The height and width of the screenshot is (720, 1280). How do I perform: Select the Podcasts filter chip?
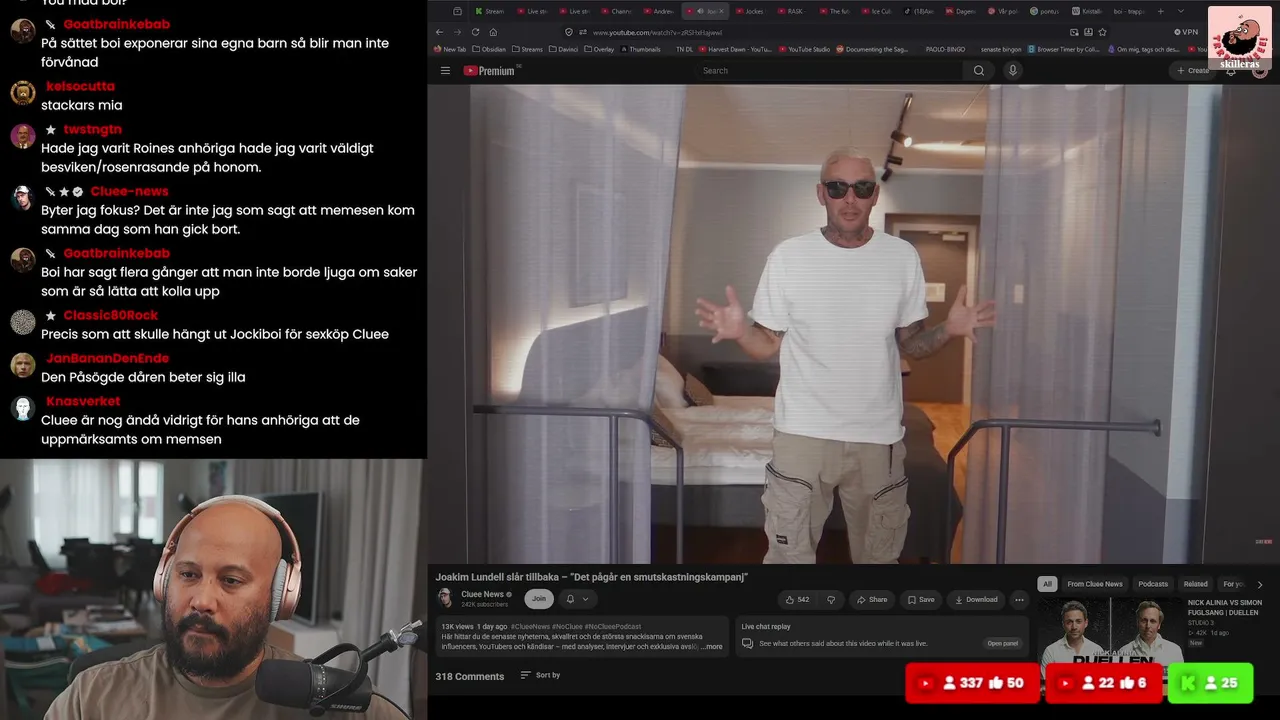[1153, 584]
